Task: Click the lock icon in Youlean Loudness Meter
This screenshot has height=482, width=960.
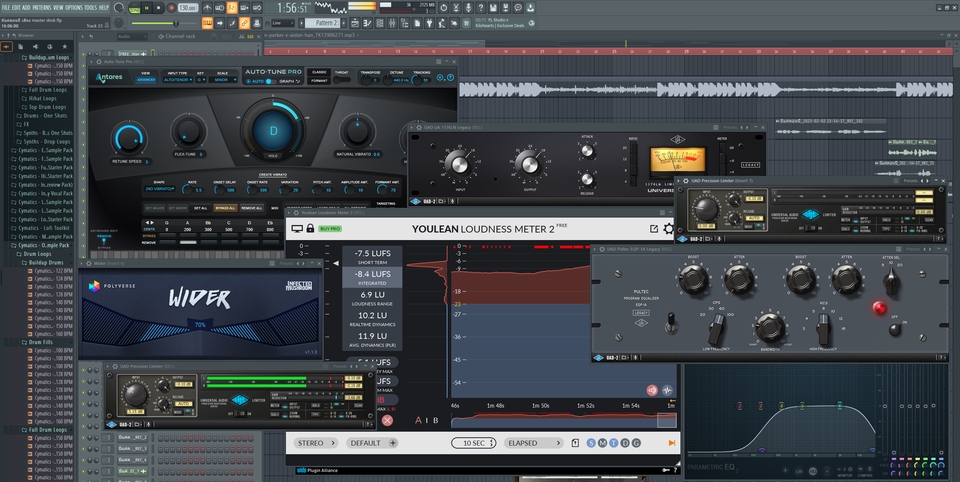Action: pyautogui.click(x=310, y=228)
